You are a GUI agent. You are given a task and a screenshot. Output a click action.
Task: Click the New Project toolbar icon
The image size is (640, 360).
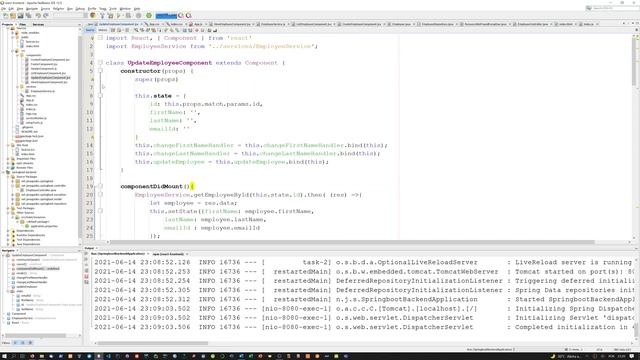coord(13,16)
